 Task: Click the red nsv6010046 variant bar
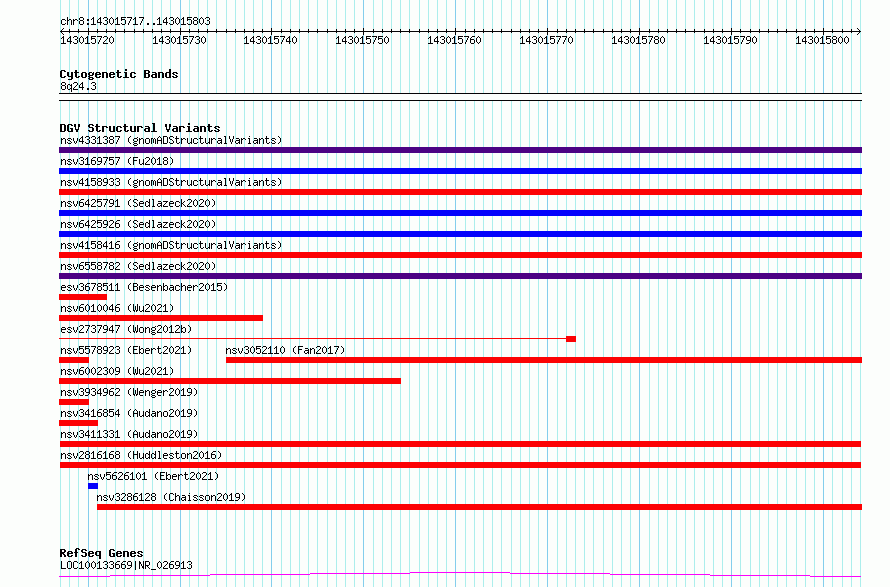(161, 318)
